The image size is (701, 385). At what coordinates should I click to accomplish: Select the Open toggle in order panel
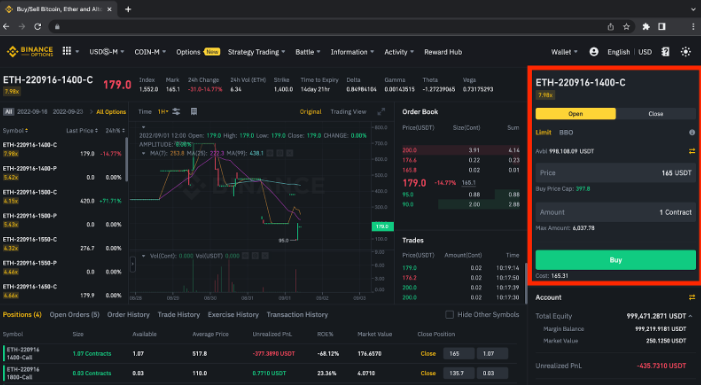coord(576,114)
